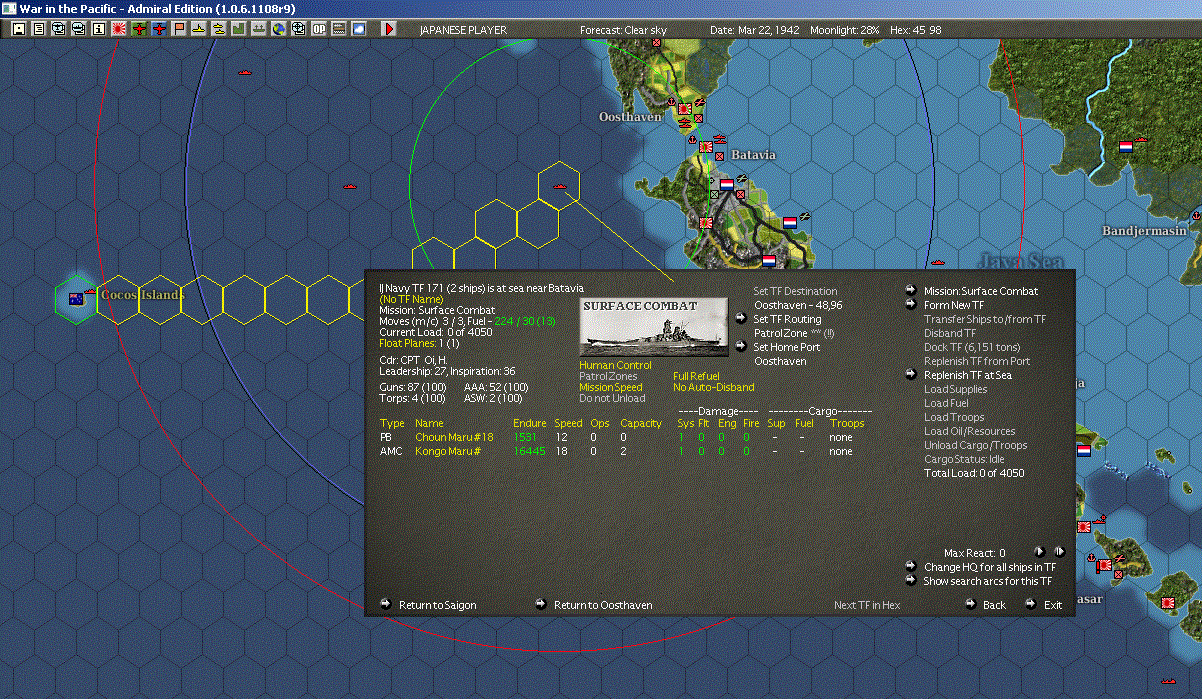Click Set Home Port
The height and width of the screenshot is (699, 1202).
785,347
